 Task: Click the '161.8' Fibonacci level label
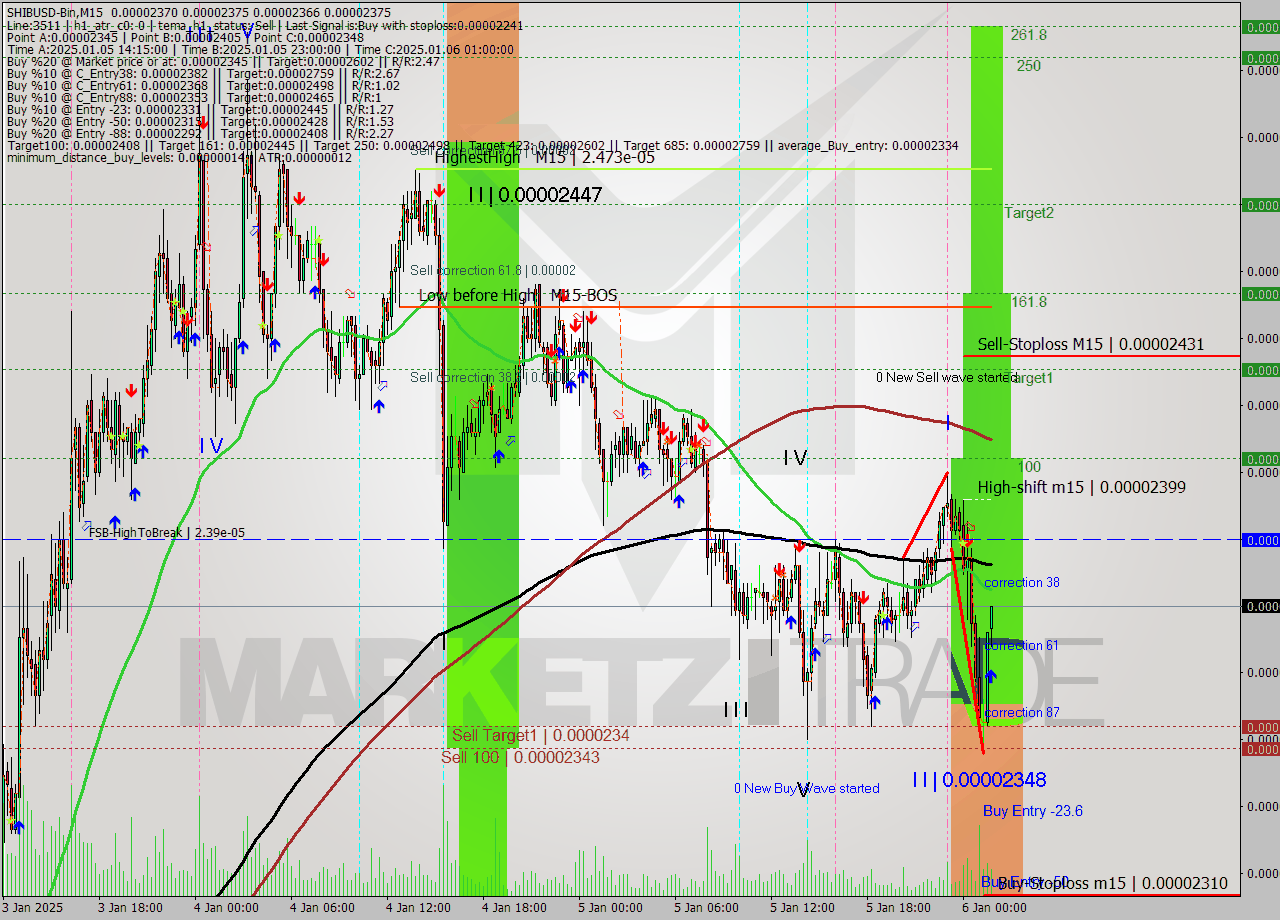[1029, 302]
